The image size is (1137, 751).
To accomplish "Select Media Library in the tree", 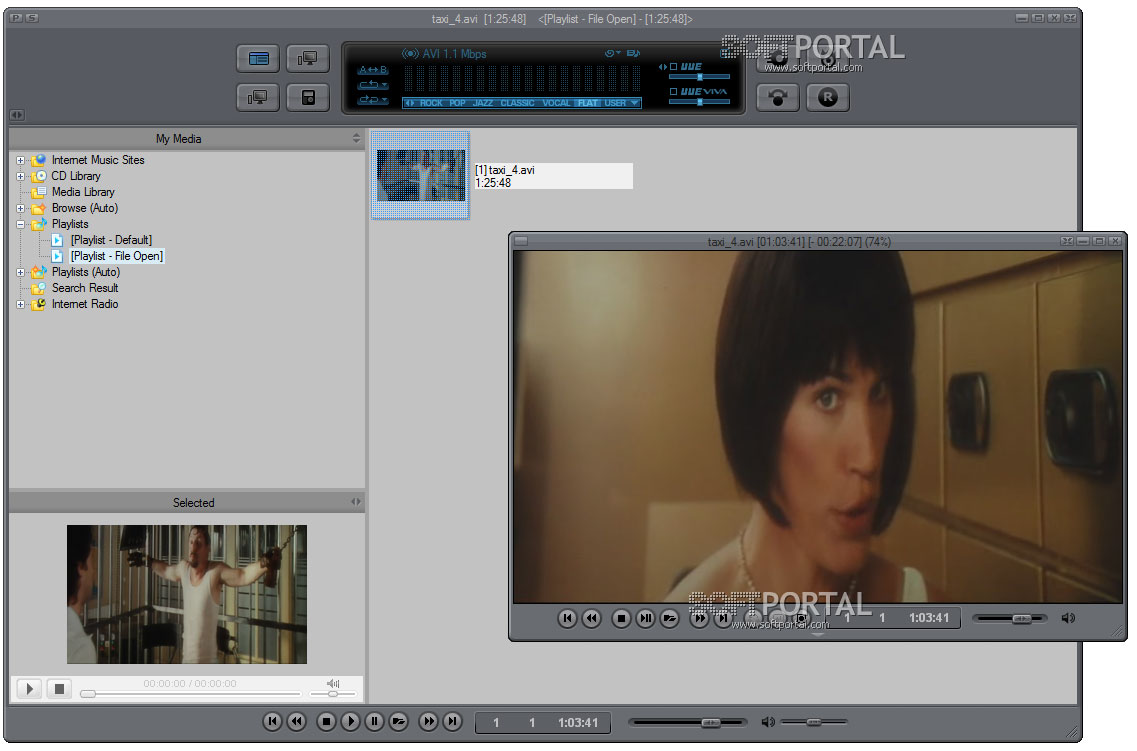I will (83, 192).
